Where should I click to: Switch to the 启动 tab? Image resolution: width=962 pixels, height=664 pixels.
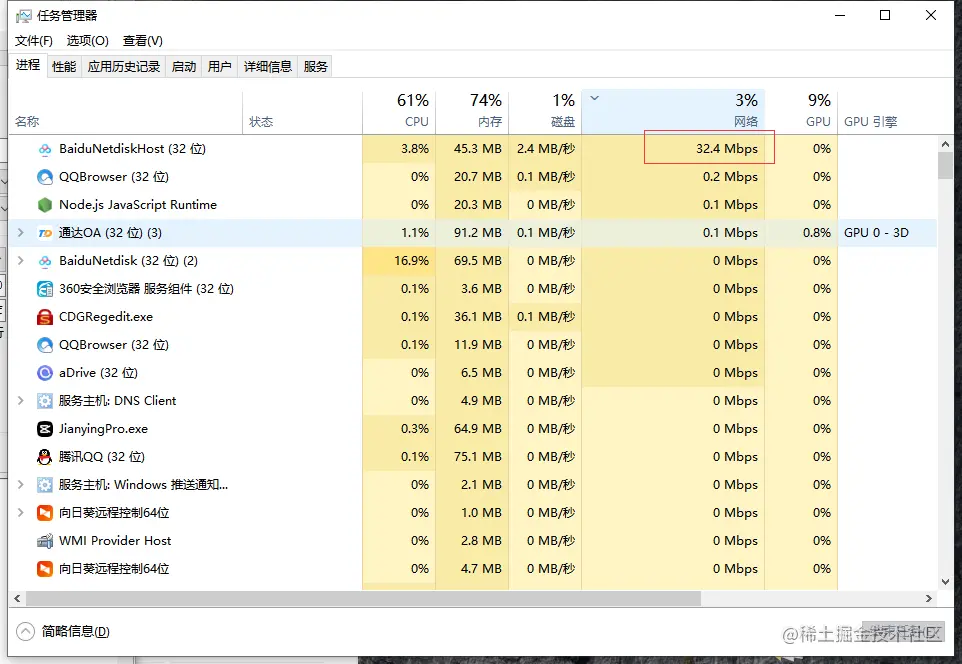click(183, 66)
